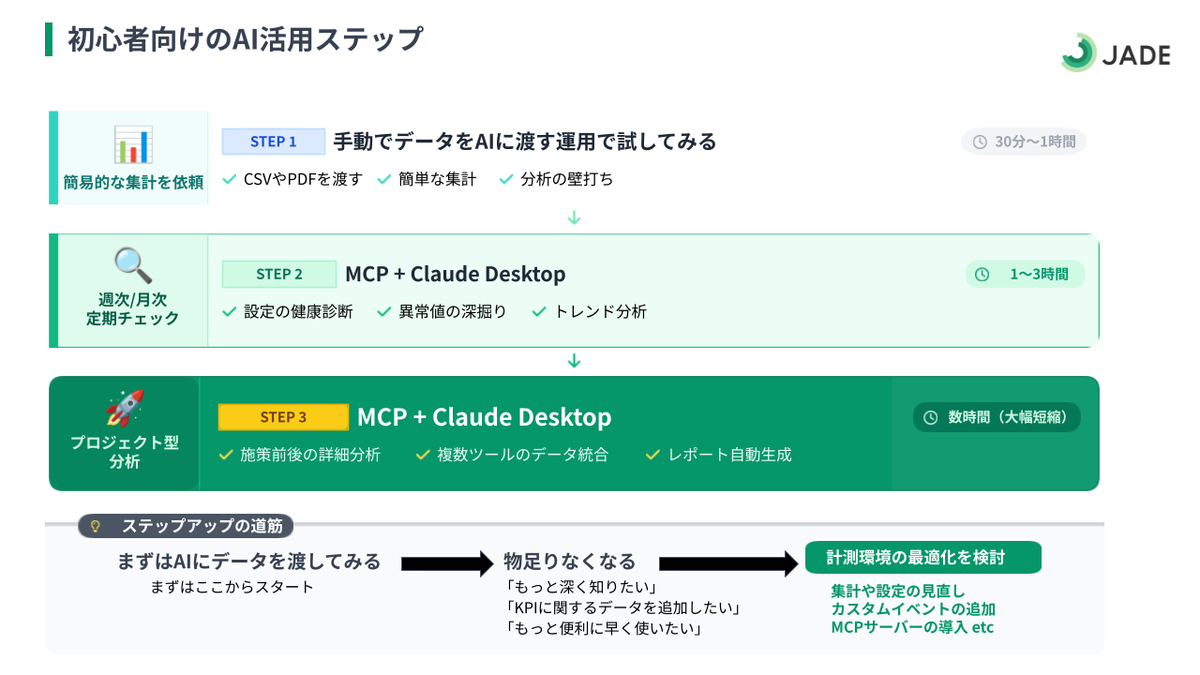Select the STEP 1 label badge

pos(273,141)
